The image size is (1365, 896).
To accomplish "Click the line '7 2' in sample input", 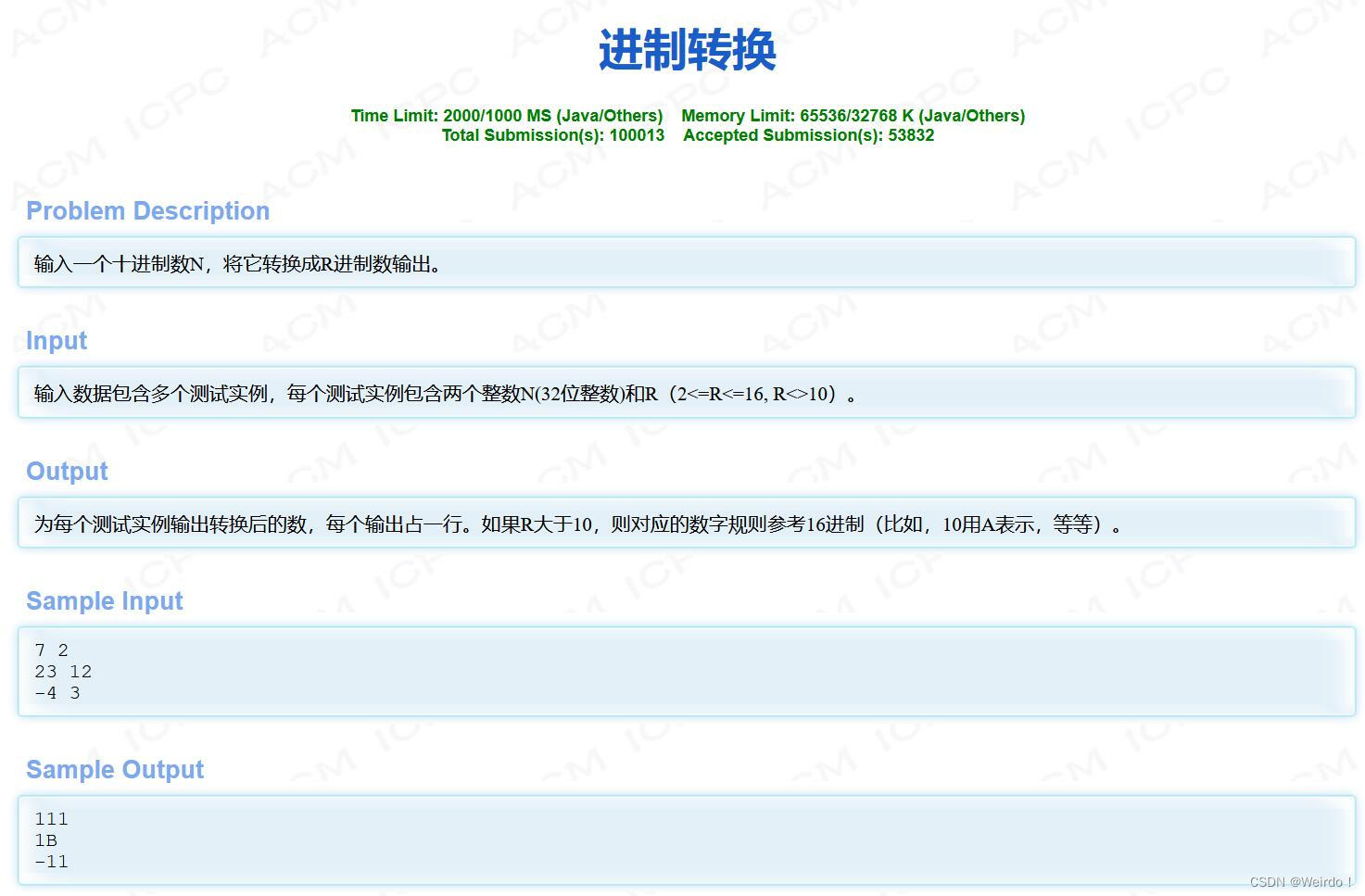I will click(x=50, y=650).
